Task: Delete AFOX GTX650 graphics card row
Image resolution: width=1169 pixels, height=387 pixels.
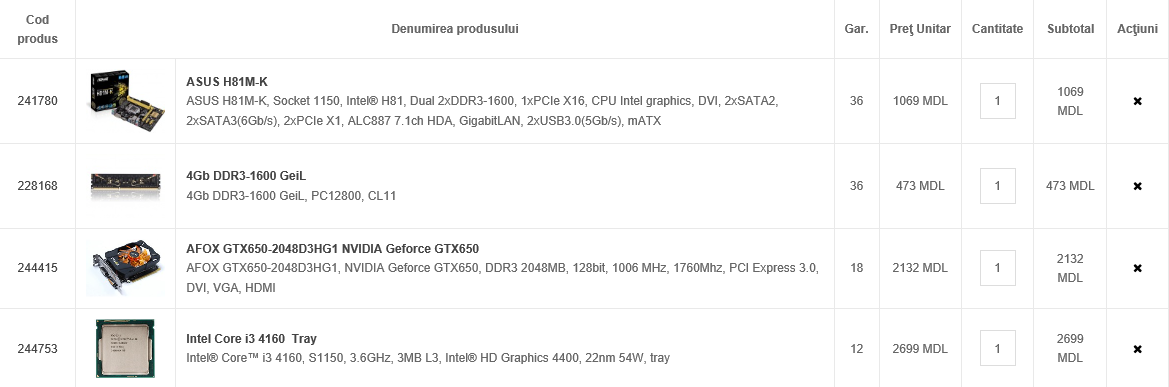Action: (x=1137, y=268)
